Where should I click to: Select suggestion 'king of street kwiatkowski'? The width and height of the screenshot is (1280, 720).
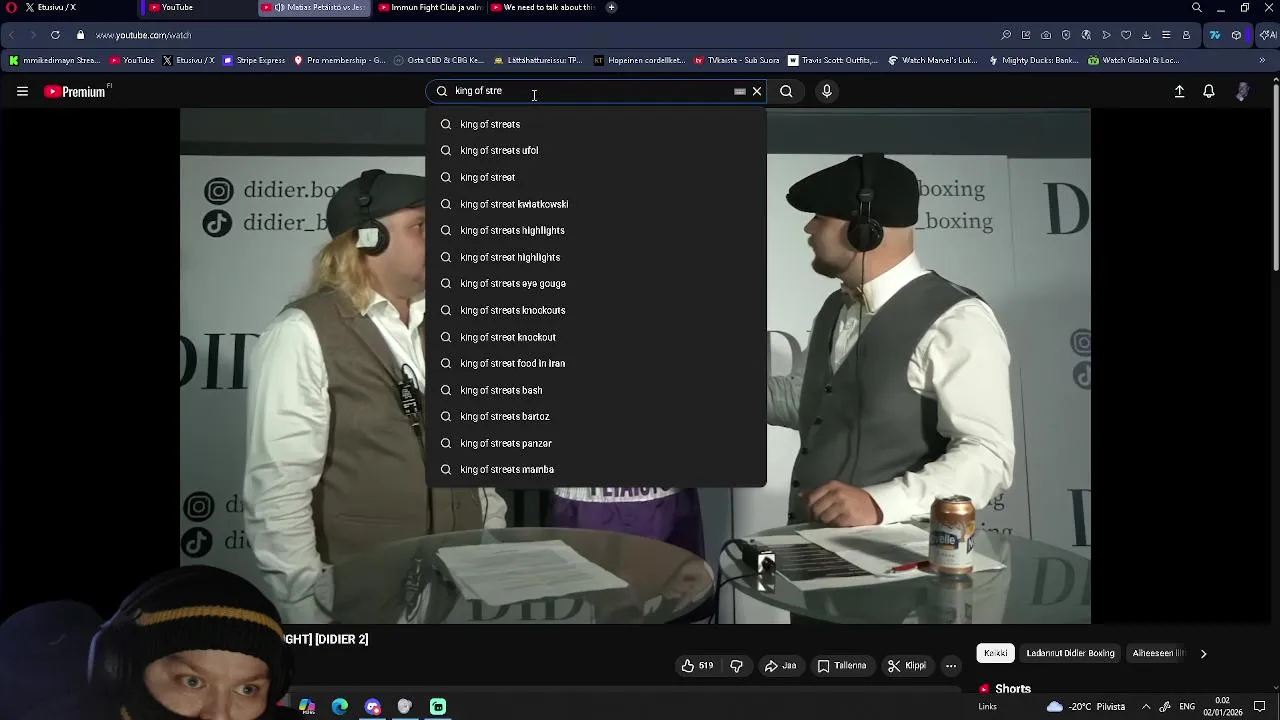click(x=596, y=204)
